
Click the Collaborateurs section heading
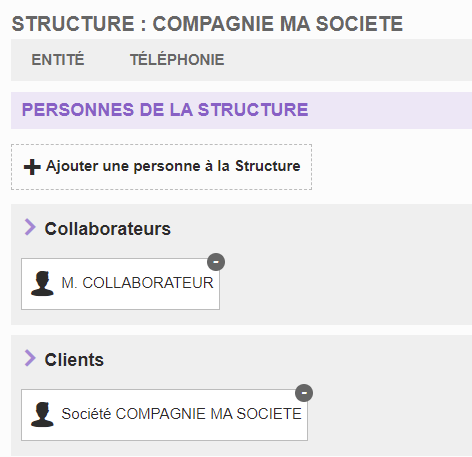tap(108, 229)
